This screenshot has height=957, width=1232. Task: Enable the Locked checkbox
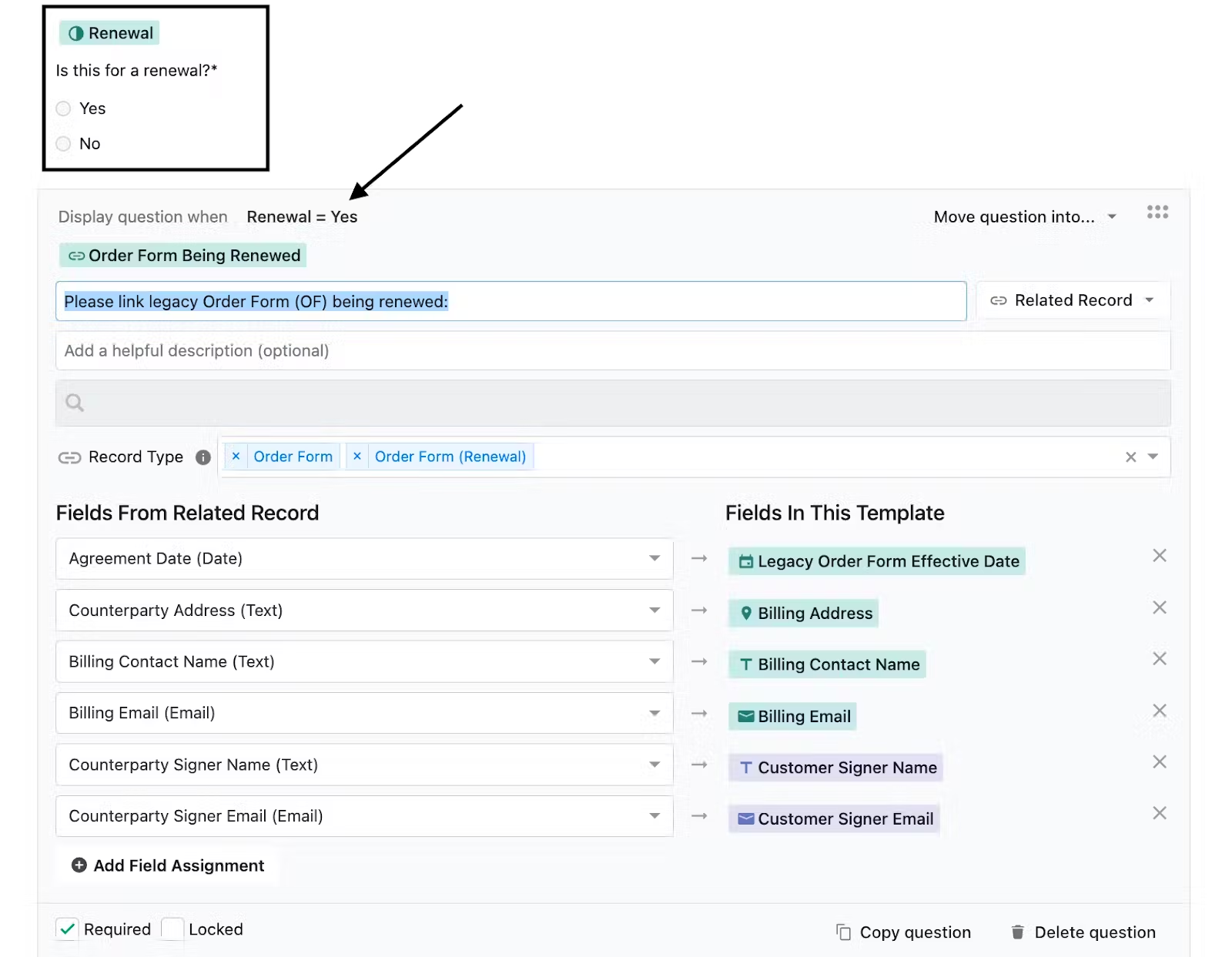(x=172, y=929)
